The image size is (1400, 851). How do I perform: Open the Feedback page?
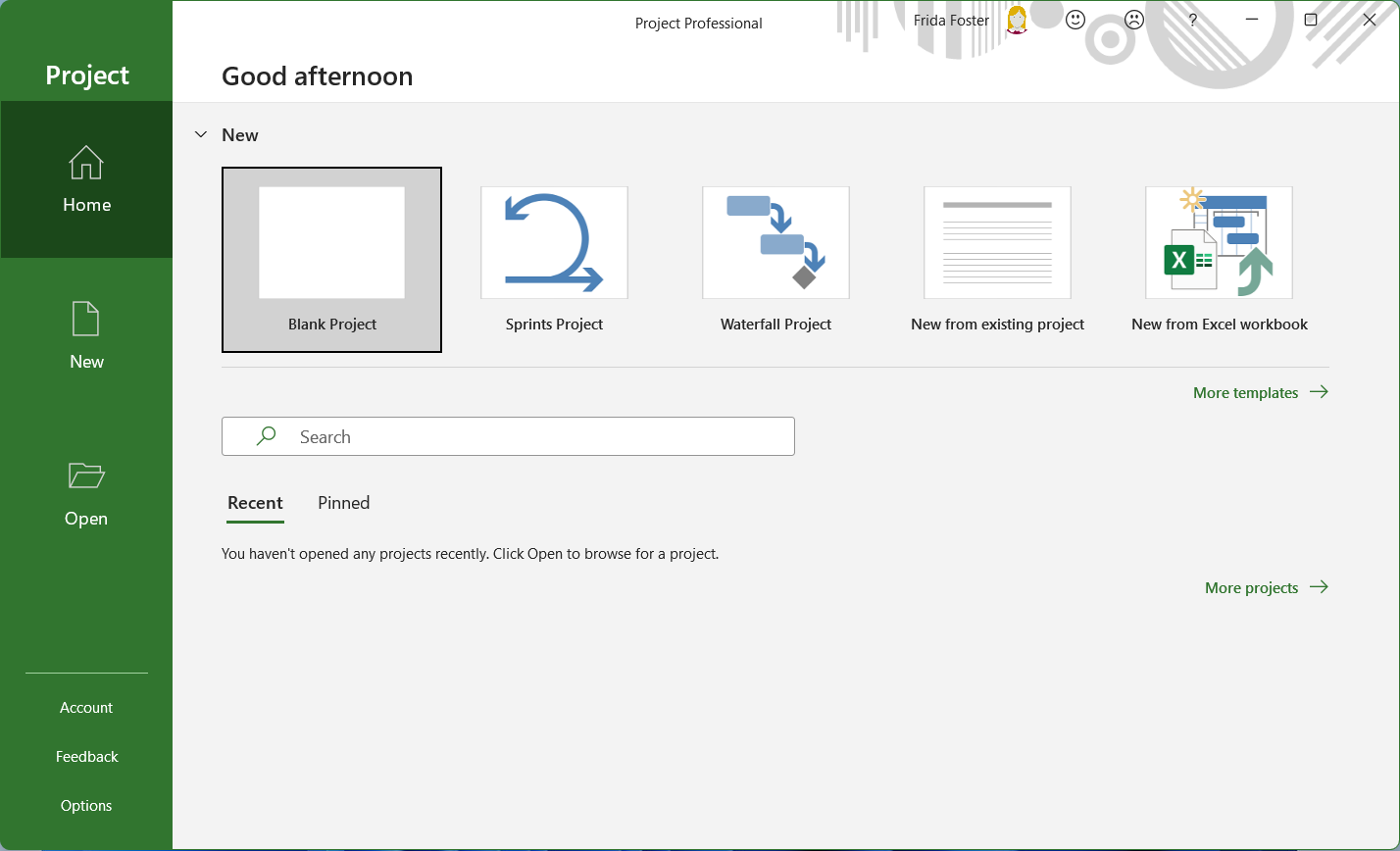coord(86,757)
